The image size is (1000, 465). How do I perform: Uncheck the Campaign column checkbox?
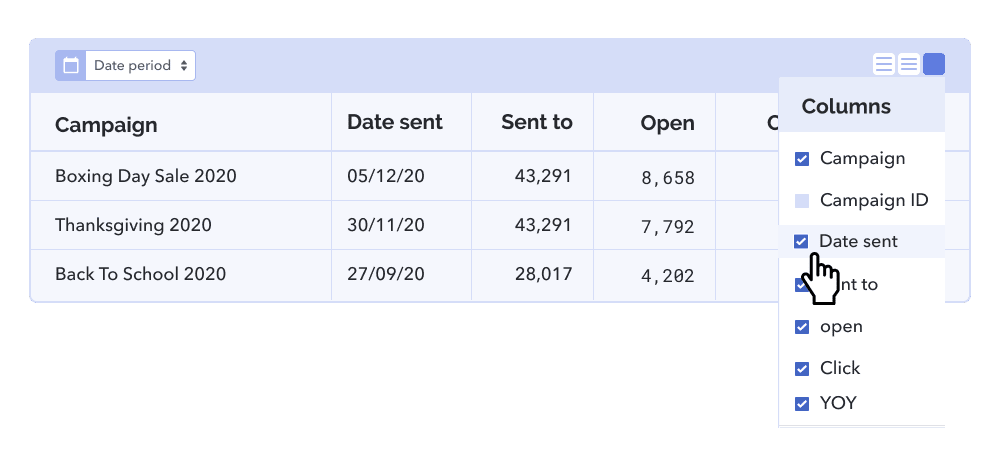click(x=802, y=159)
